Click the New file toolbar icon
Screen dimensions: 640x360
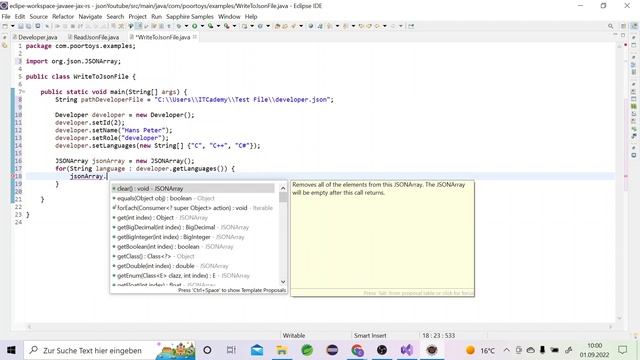[4, 26]
